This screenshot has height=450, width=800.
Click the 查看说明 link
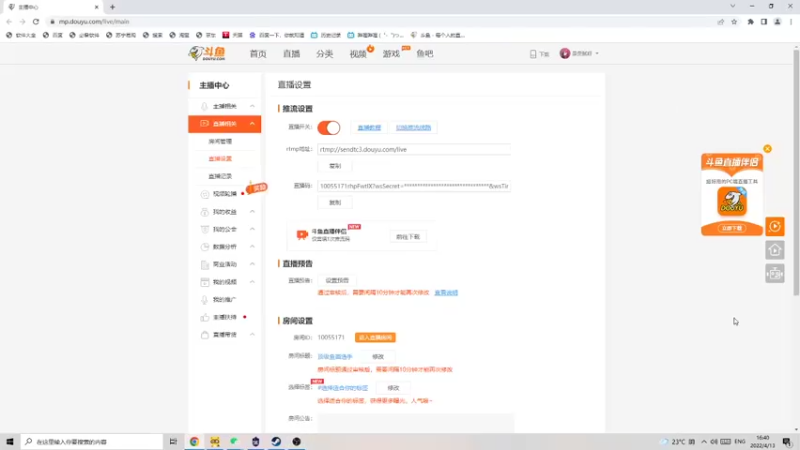coord(446,292)
